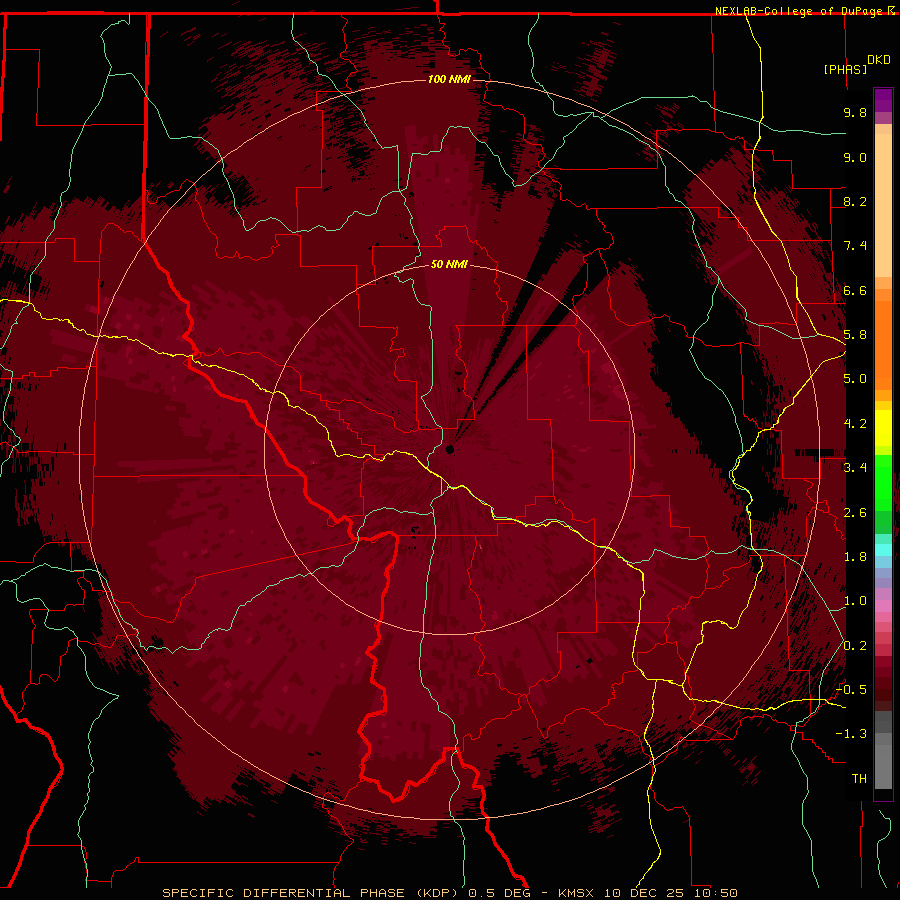The width and height of the screenshot is (900, 900).
Task: Click the 2.6 scale value
Action: (855, 513)
